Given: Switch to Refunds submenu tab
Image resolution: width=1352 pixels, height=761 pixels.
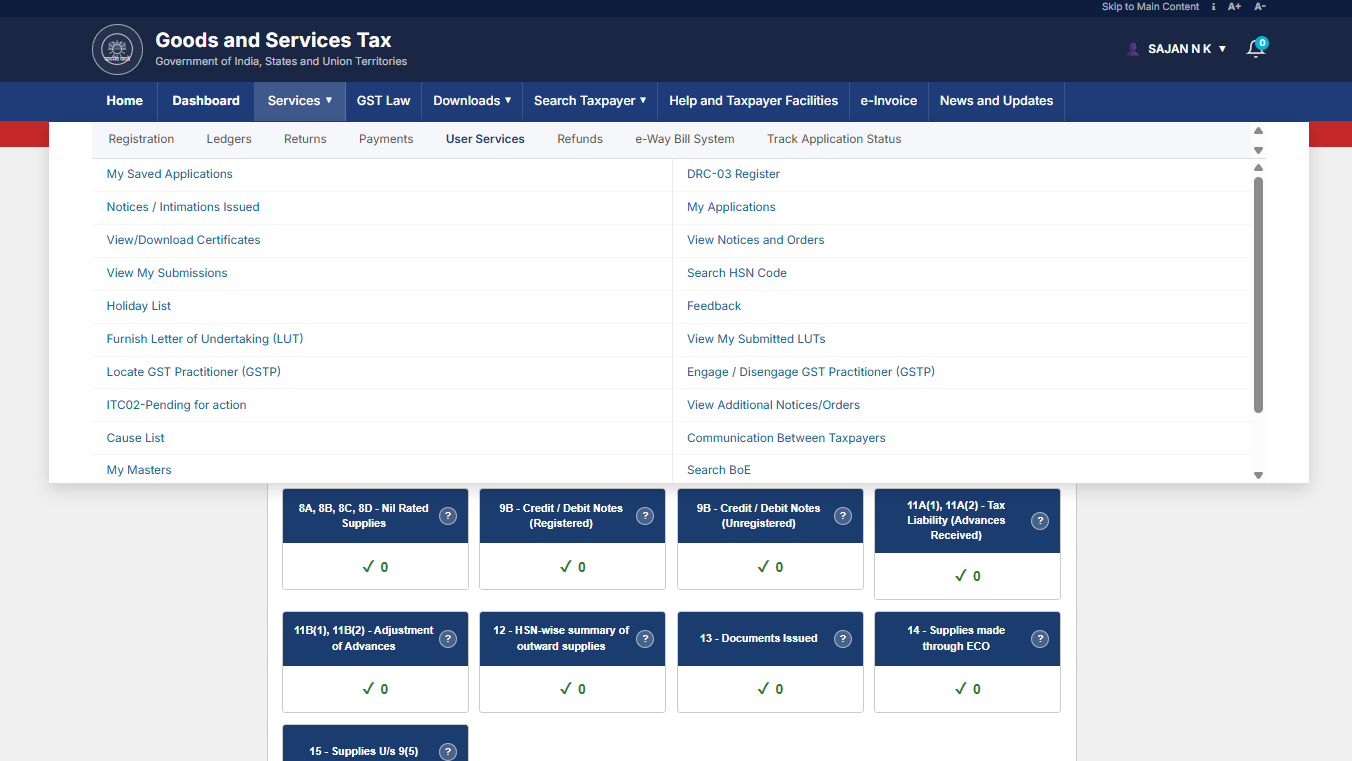Looking at the screenshot, I should point(580,139).
